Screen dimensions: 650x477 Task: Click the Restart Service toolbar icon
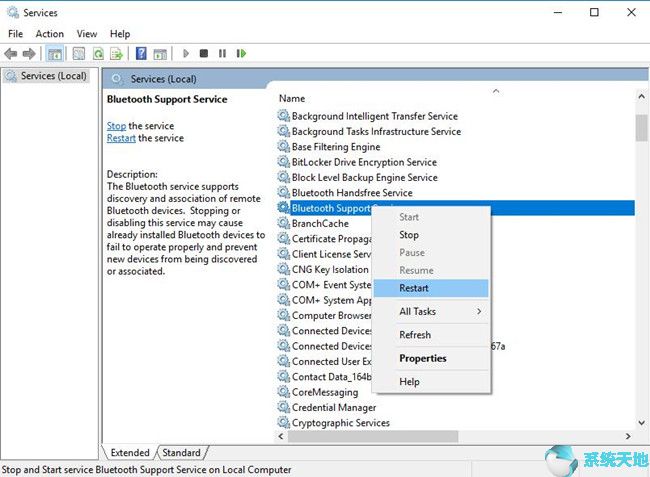(x=241, y=53)
